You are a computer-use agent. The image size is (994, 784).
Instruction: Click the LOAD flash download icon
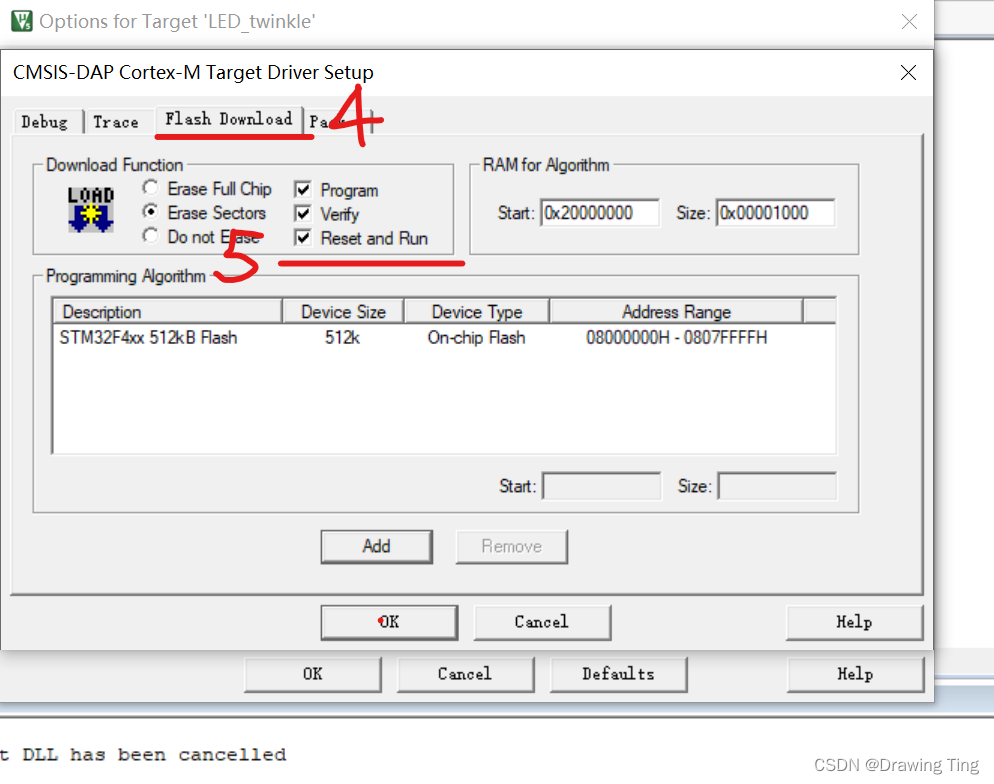pos(91,210)
